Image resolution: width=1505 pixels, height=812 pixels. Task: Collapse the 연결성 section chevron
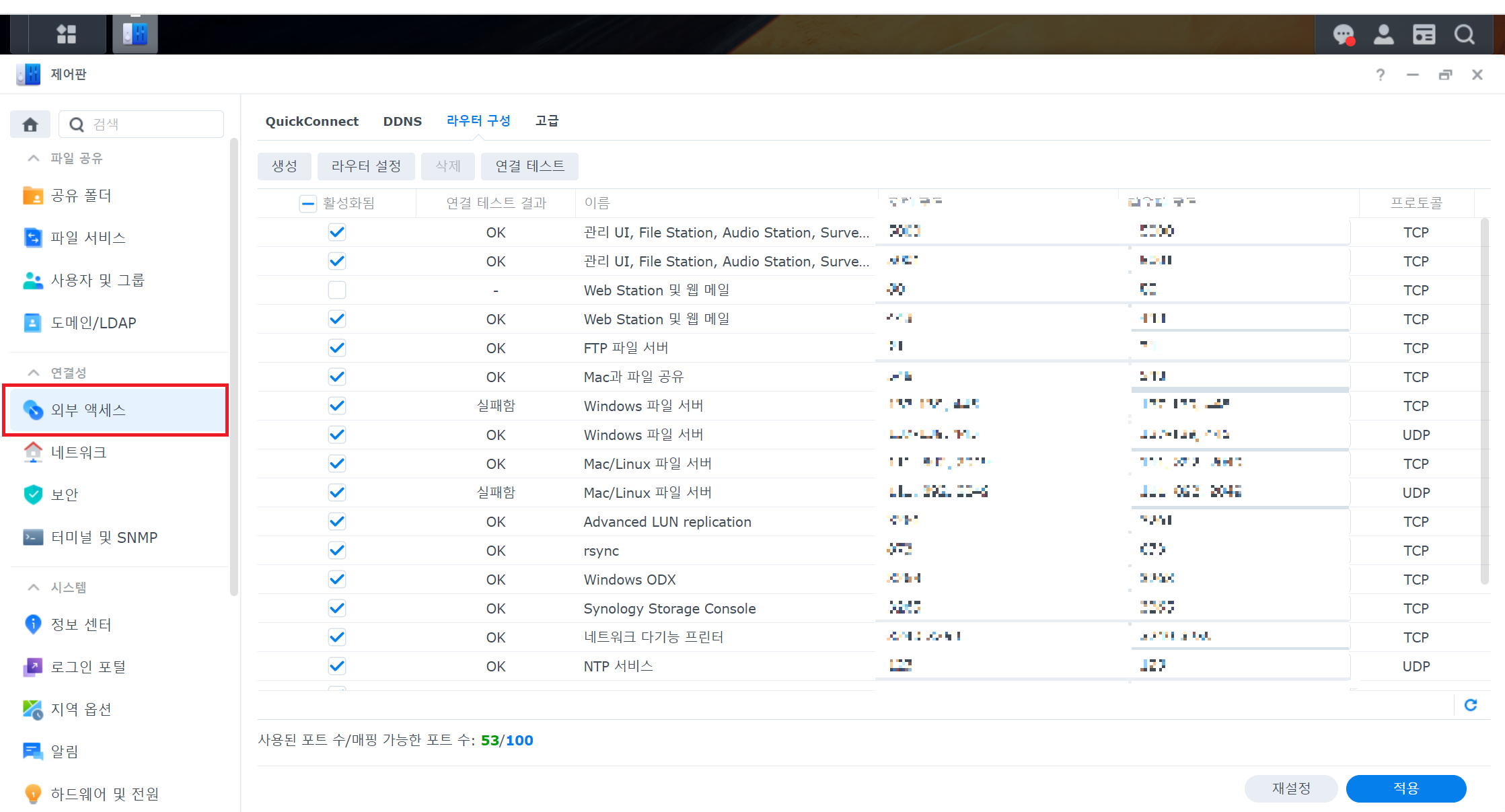tap(33, 373)
